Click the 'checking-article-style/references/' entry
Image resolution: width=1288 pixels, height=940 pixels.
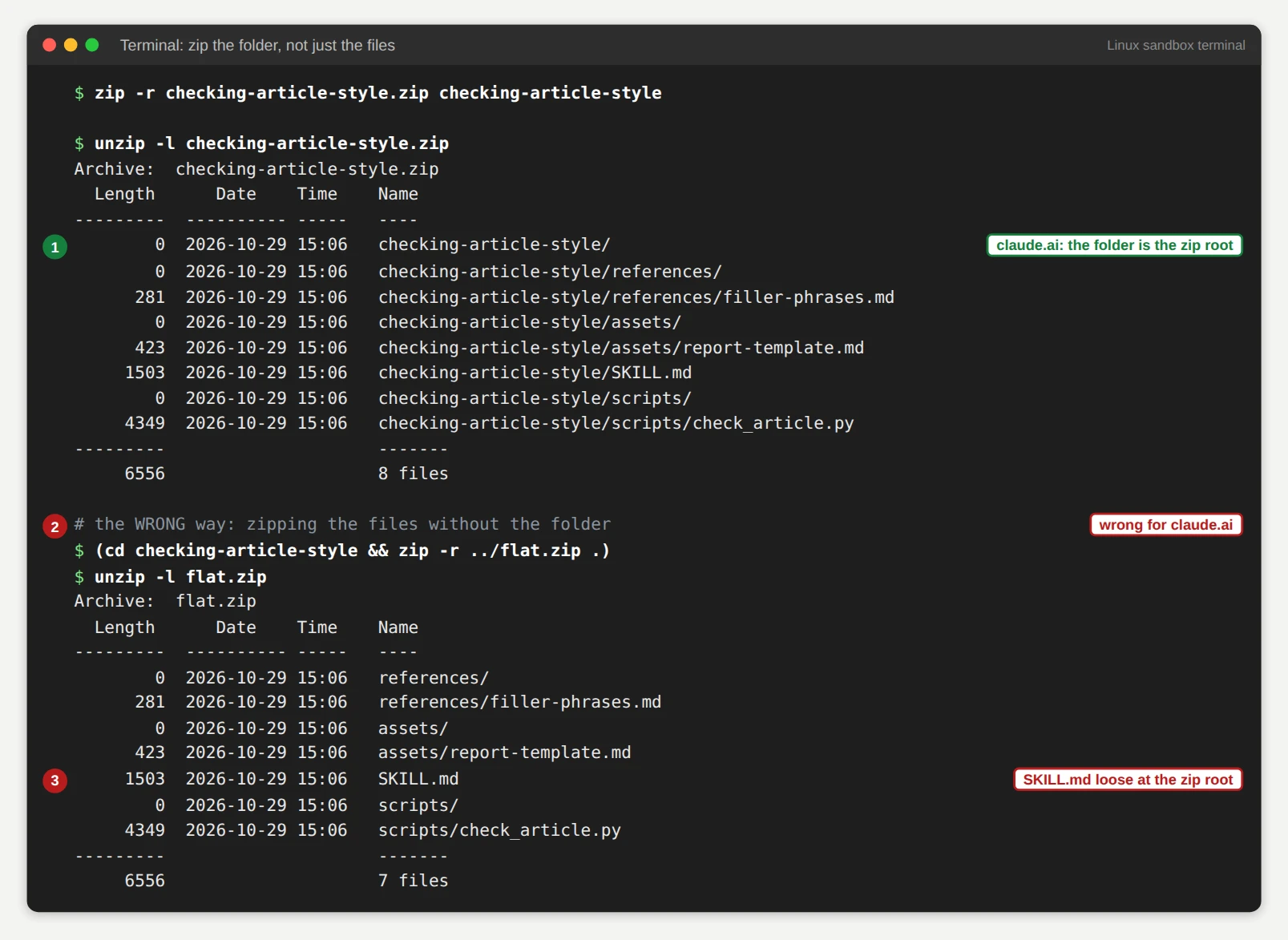(x=550, y=272)
